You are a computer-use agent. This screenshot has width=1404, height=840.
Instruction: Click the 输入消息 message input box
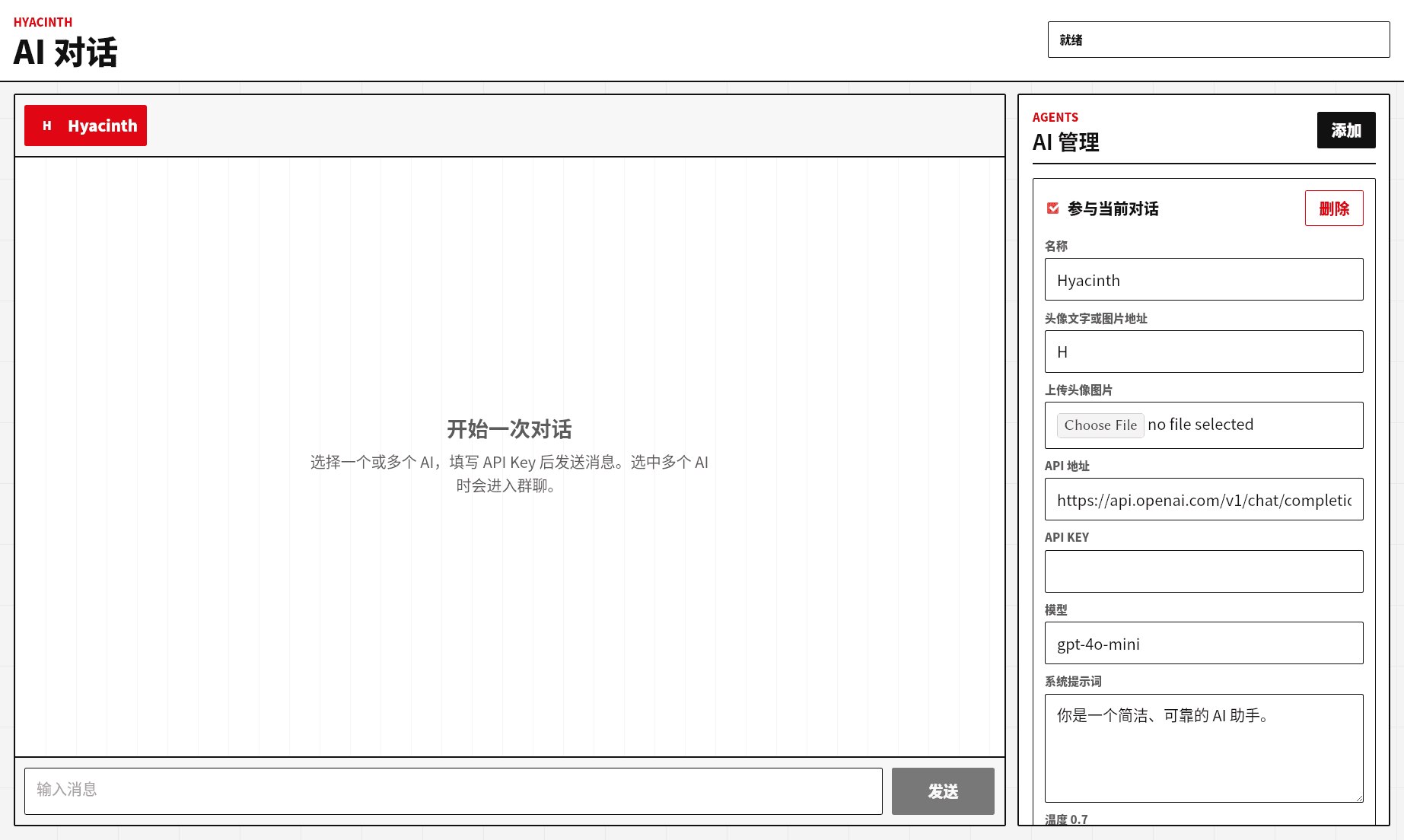click(453, 791)
